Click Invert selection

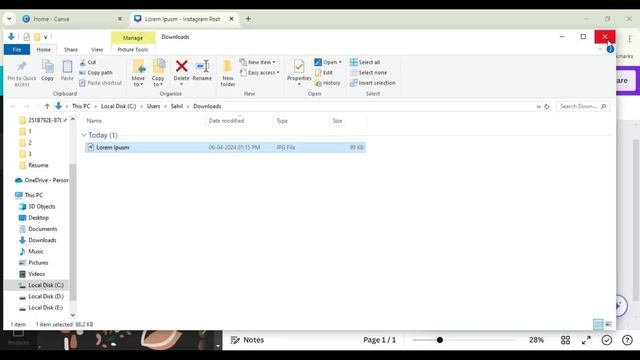tap(372, 83)
